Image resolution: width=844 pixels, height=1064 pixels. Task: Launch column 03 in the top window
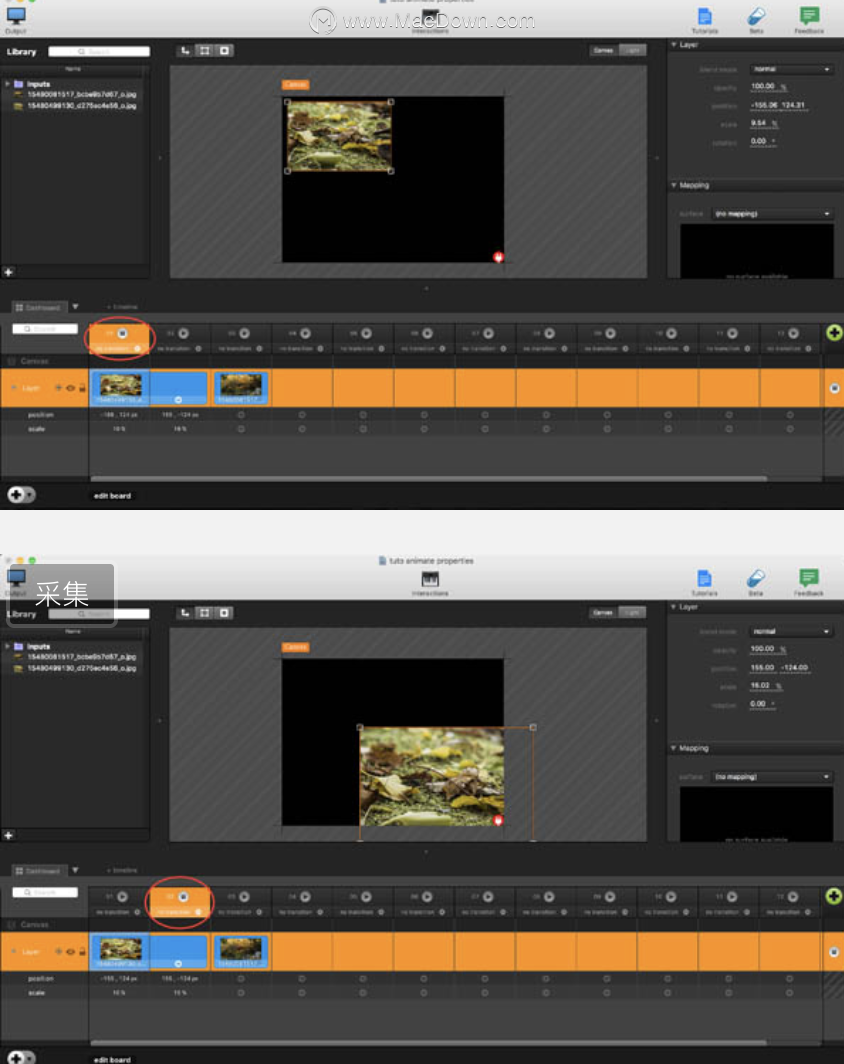pyautogui.click(x=244, y=333)
